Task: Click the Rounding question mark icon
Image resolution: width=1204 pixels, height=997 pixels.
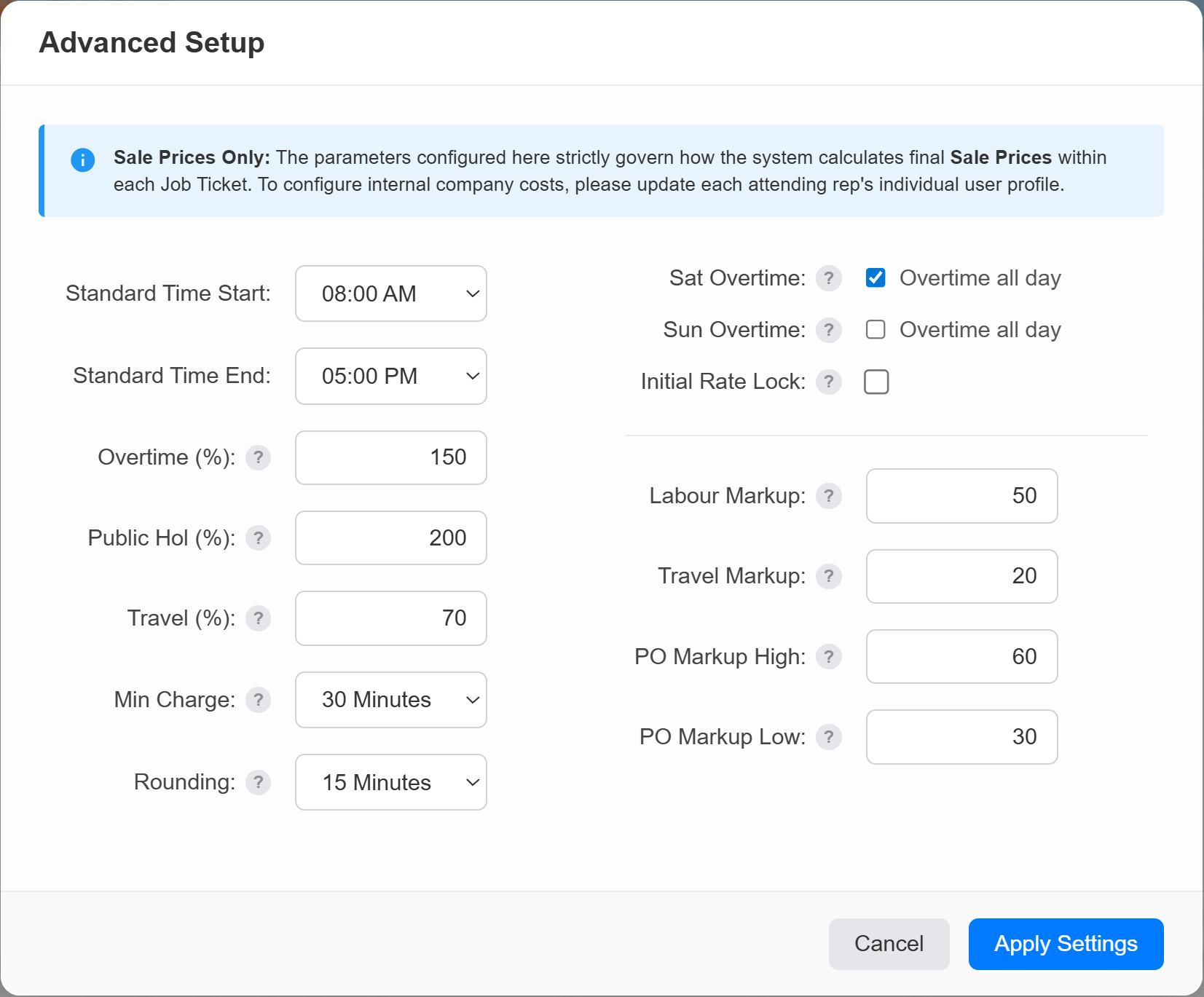Action: click(x=258, y=782)
